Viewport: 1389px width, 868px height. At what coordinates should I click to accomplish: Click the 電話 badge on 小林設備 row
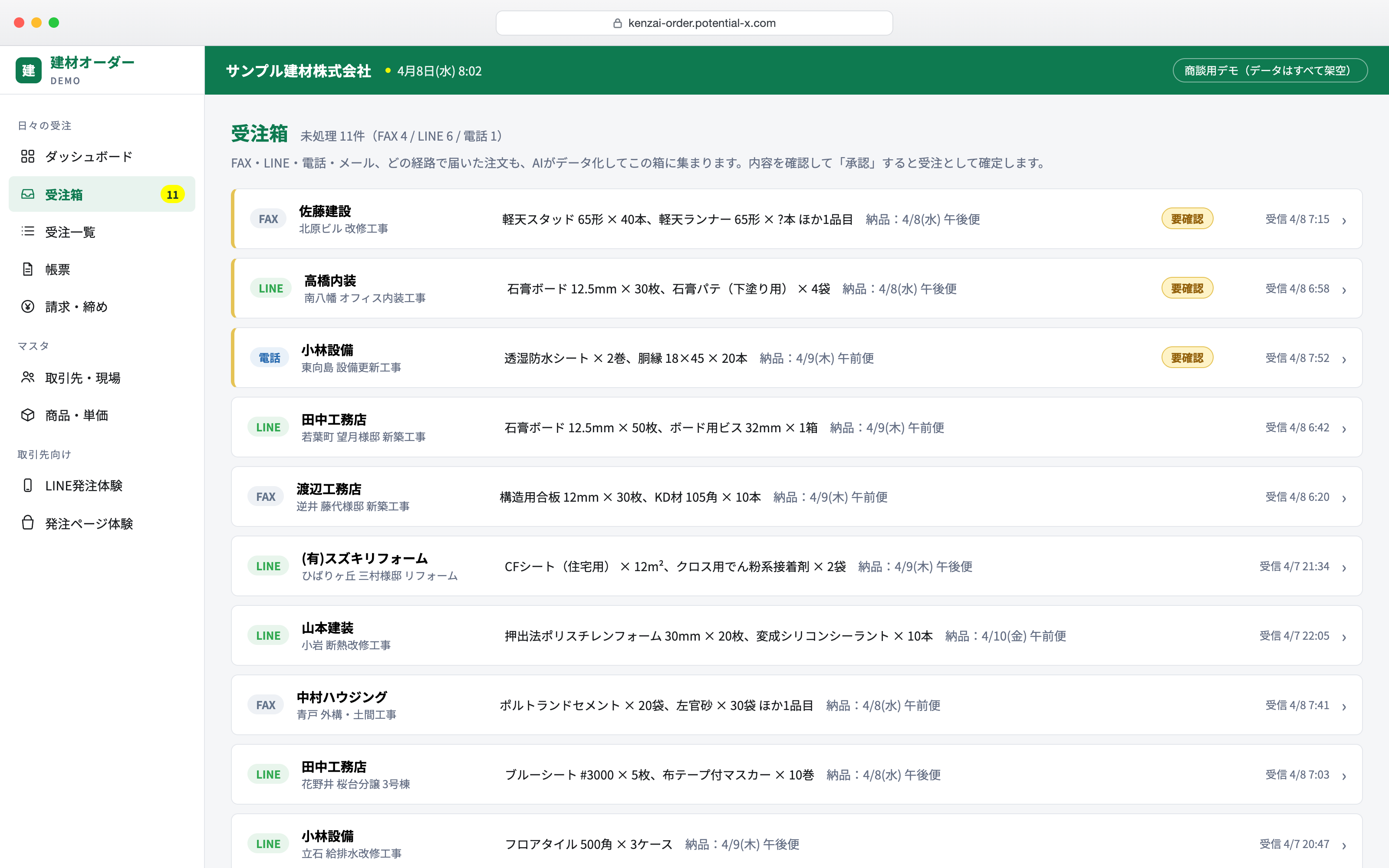point(269,358)
